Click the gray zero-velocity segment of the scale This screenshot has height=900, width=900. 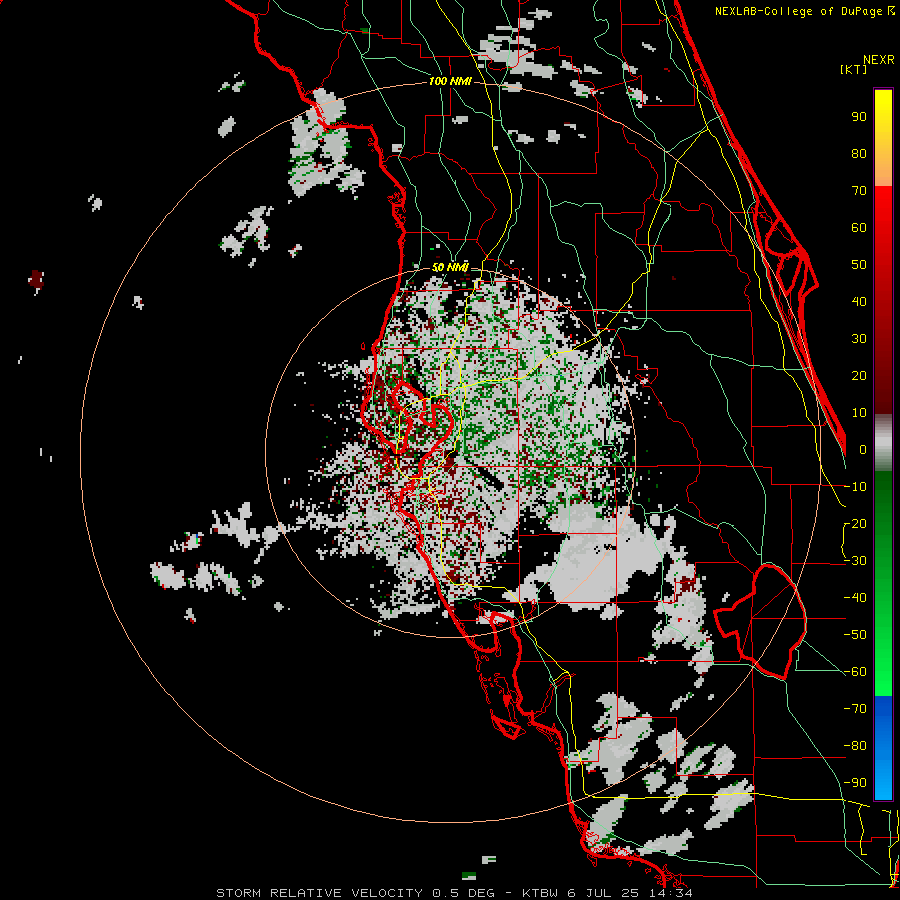pyautogui.click(x=883, y=442)
